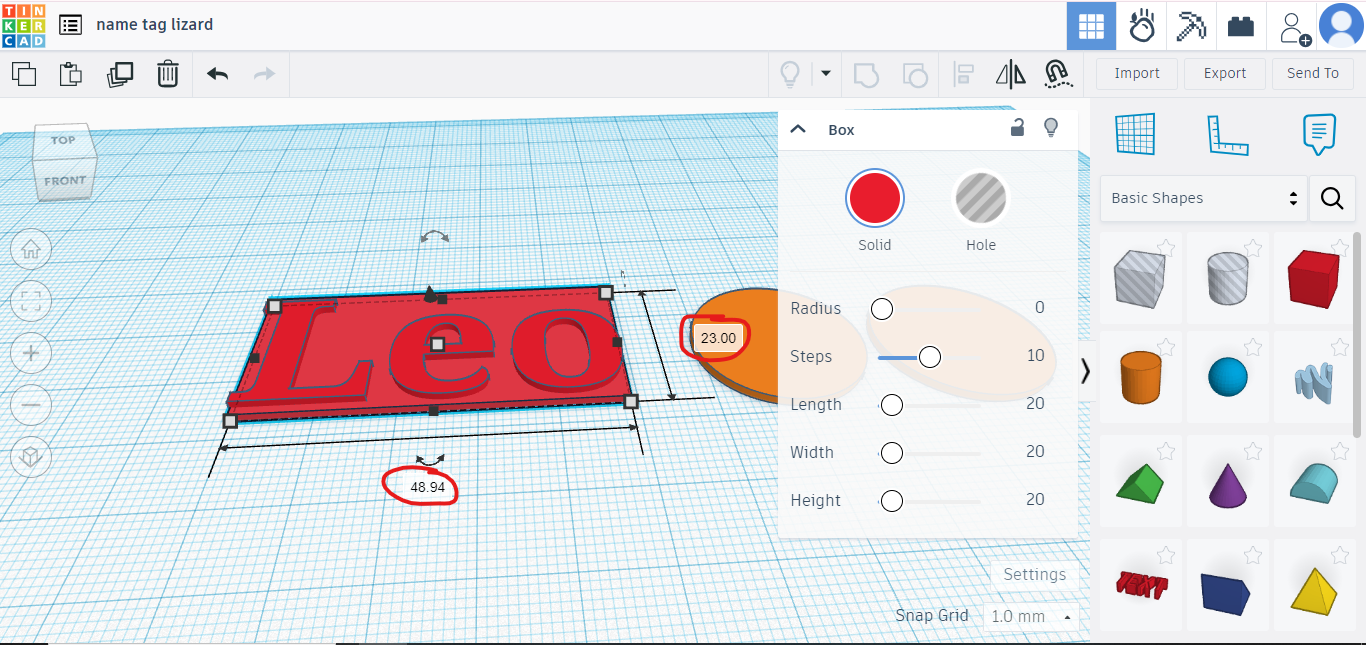Click the Send To button
This screenshot has width=1366, height=645.
(x=1313, y=73)
